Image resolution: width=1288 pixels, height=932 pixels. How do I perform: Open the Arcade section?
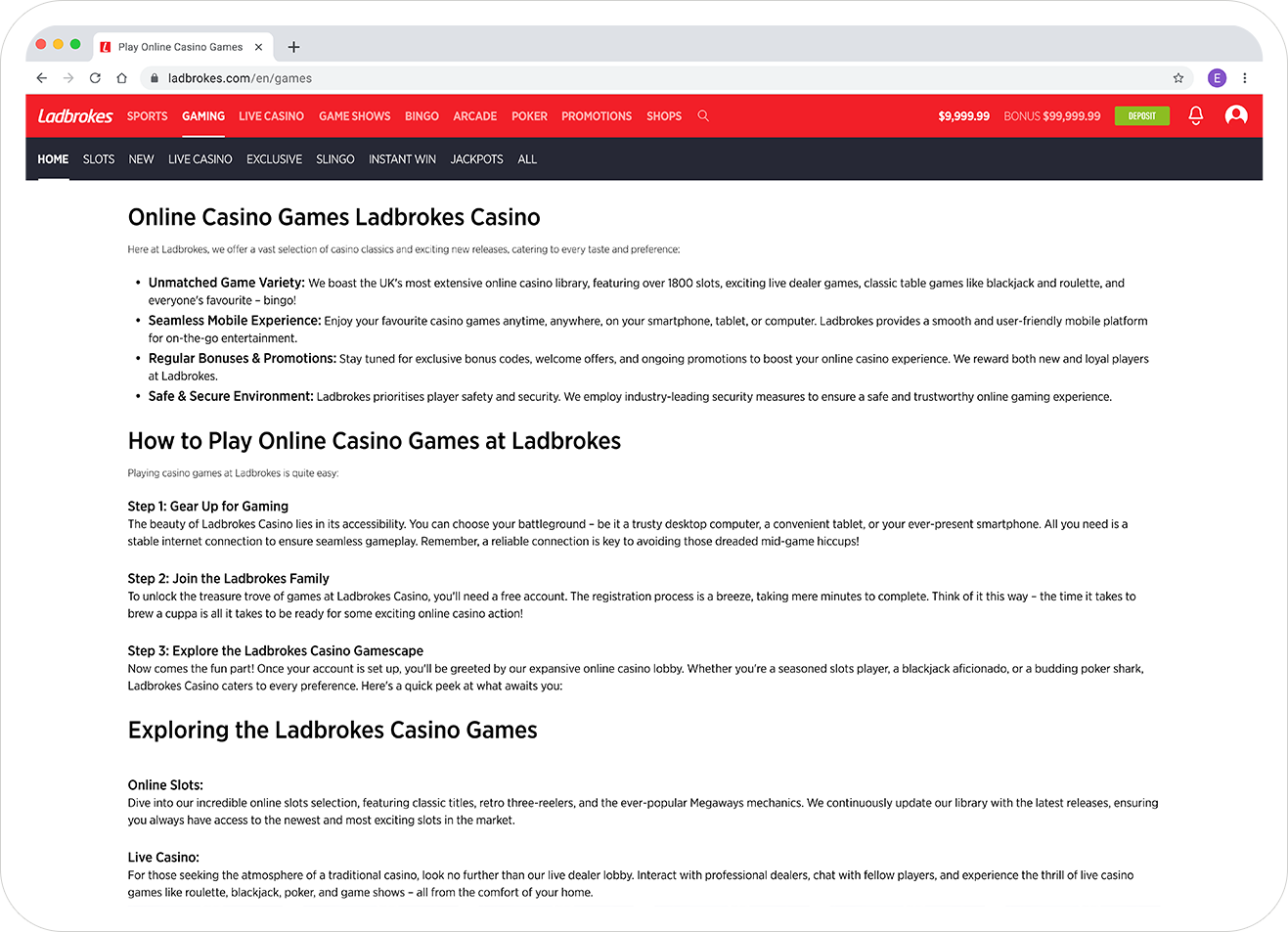[475, 116]
